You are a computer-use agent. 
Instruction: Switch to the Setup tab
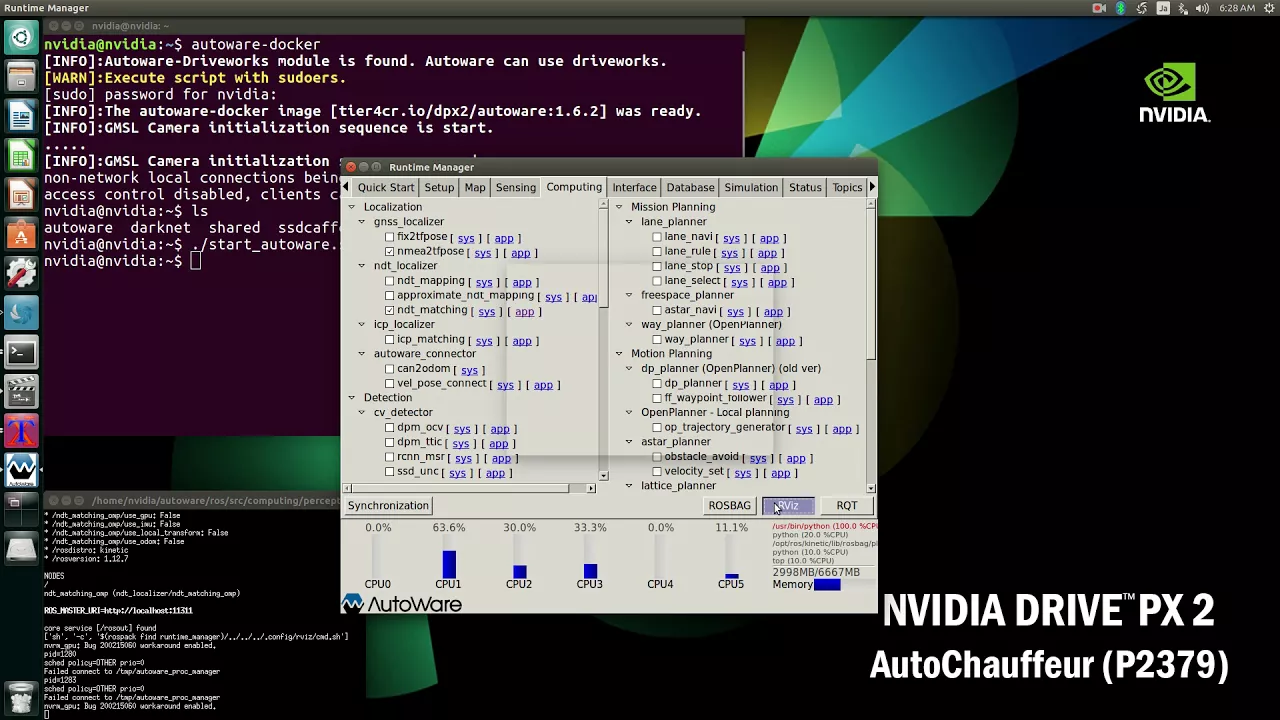click(439, 187)
